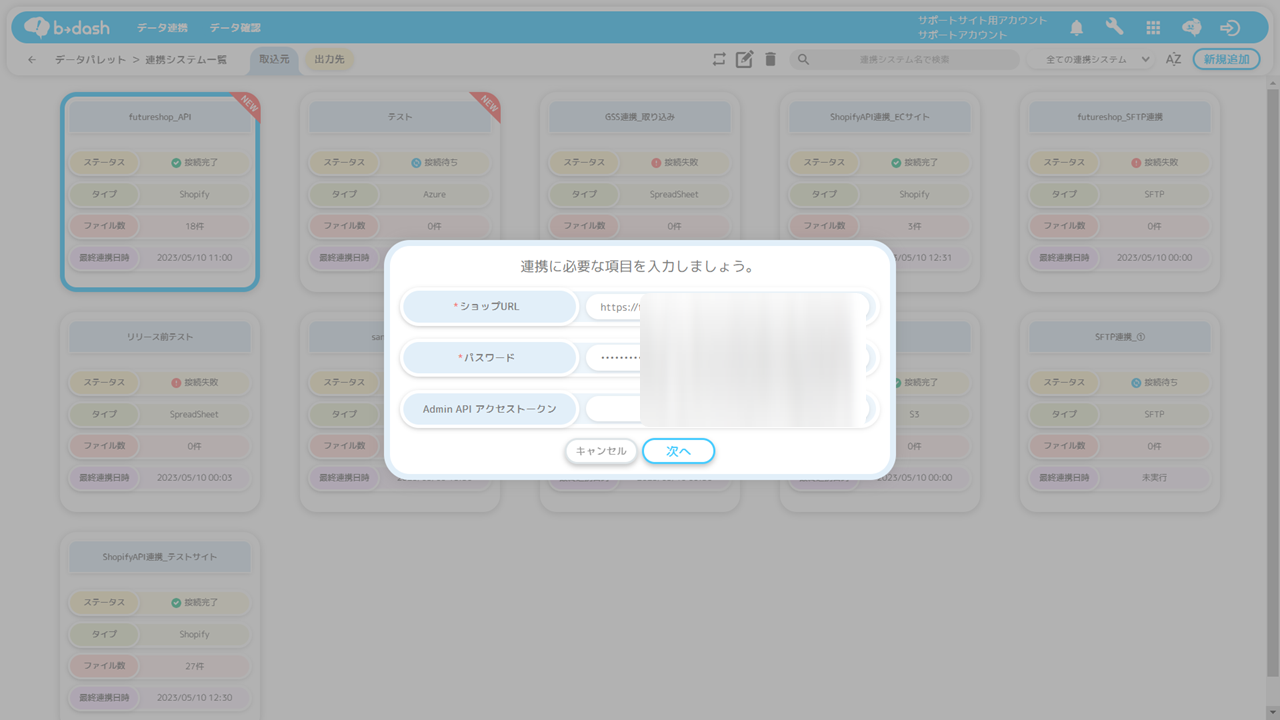Viewport: 1280px width, 720px height.
Task: Click the キャンセル button
Action: coord(601,451)
